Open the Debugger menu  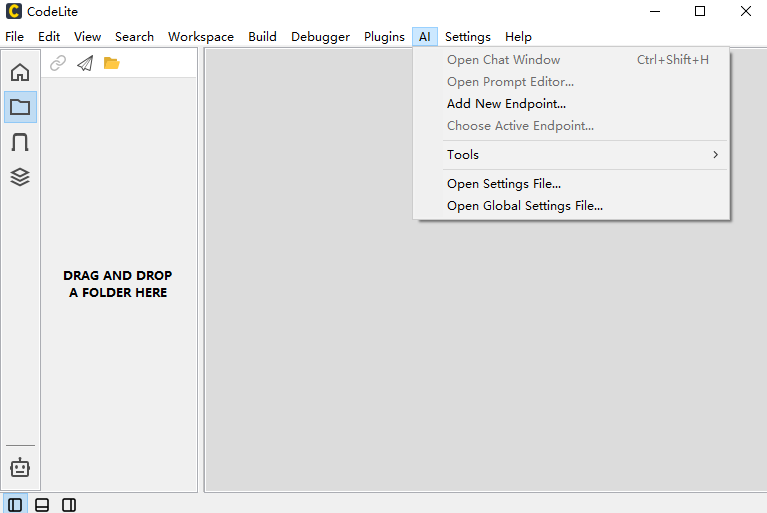pyautogui.click(x=320, y=37)
